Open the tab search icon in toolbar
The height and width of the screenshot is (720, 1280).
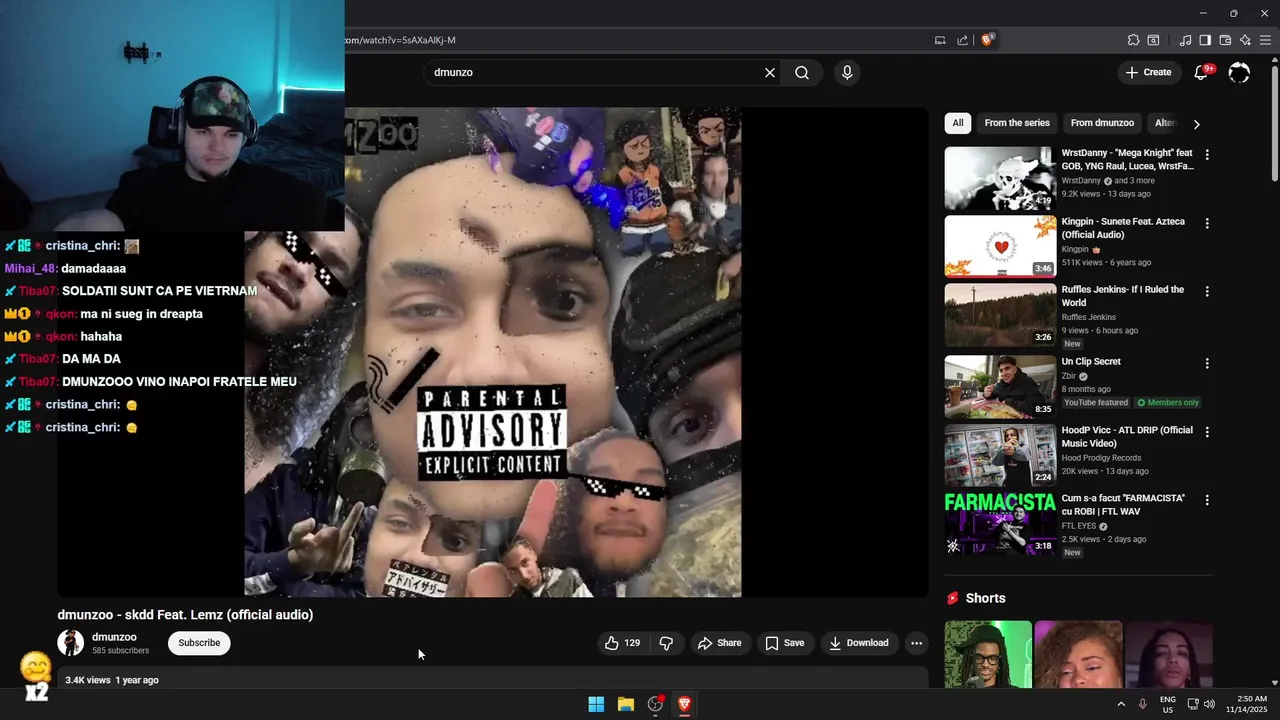point(1153,40)
